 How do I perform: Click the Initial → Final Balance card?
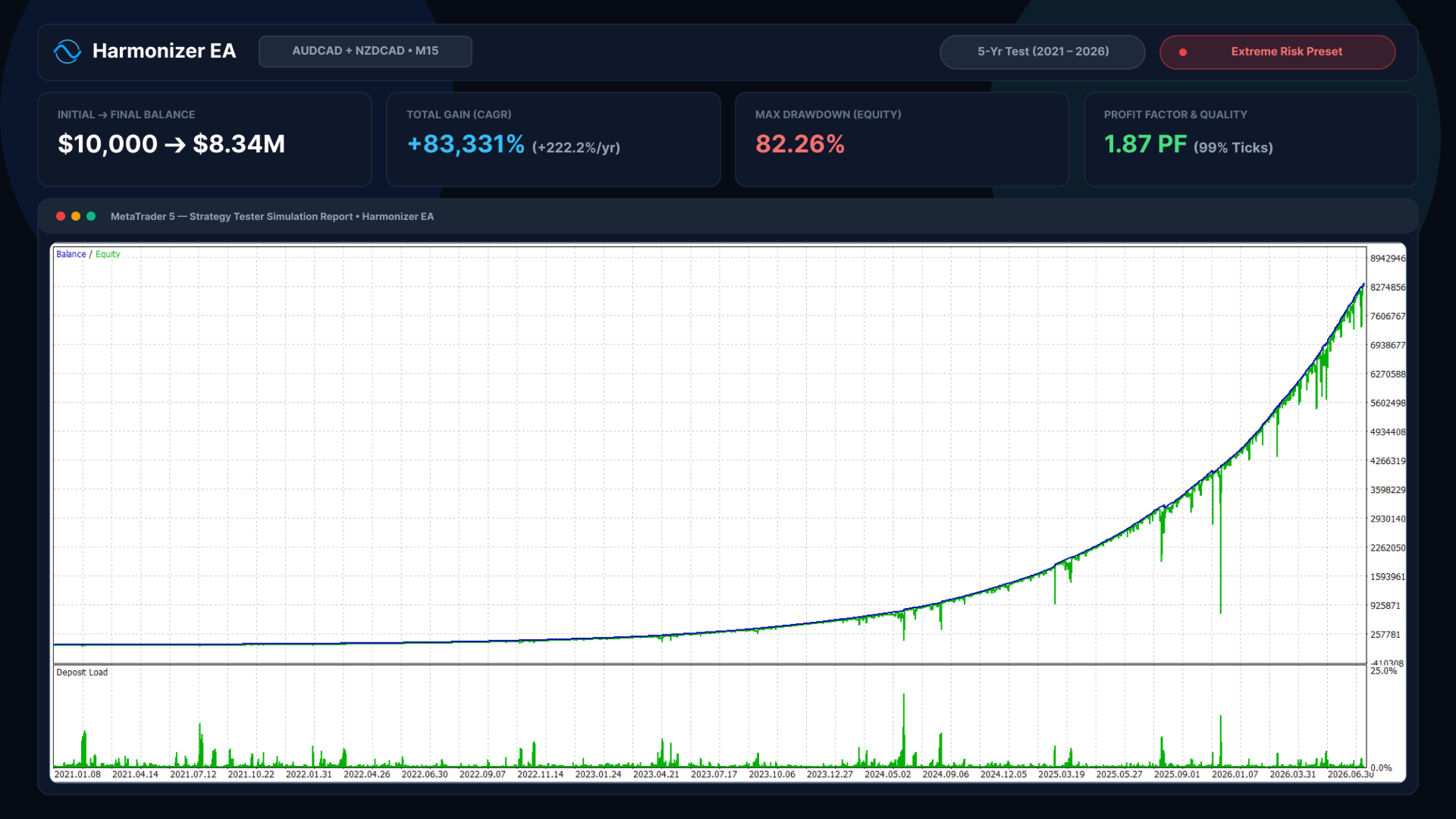(x=205, y=140)
